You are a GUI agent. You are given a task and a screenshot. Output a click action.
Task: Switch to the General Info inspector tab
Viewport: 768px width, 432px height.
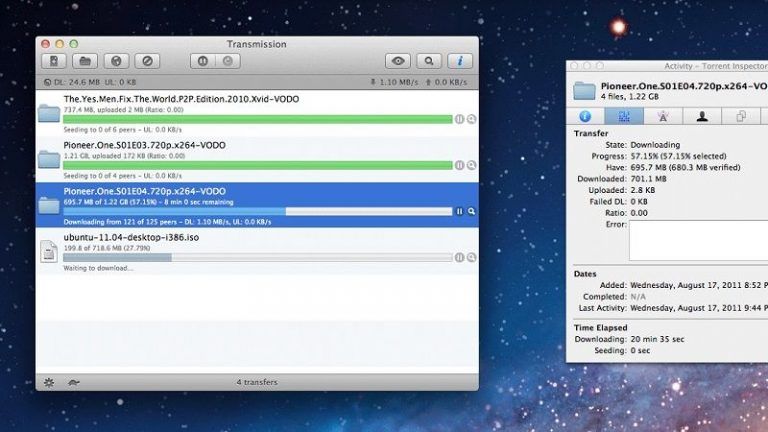pyautogui.click(x=585, y=117)
